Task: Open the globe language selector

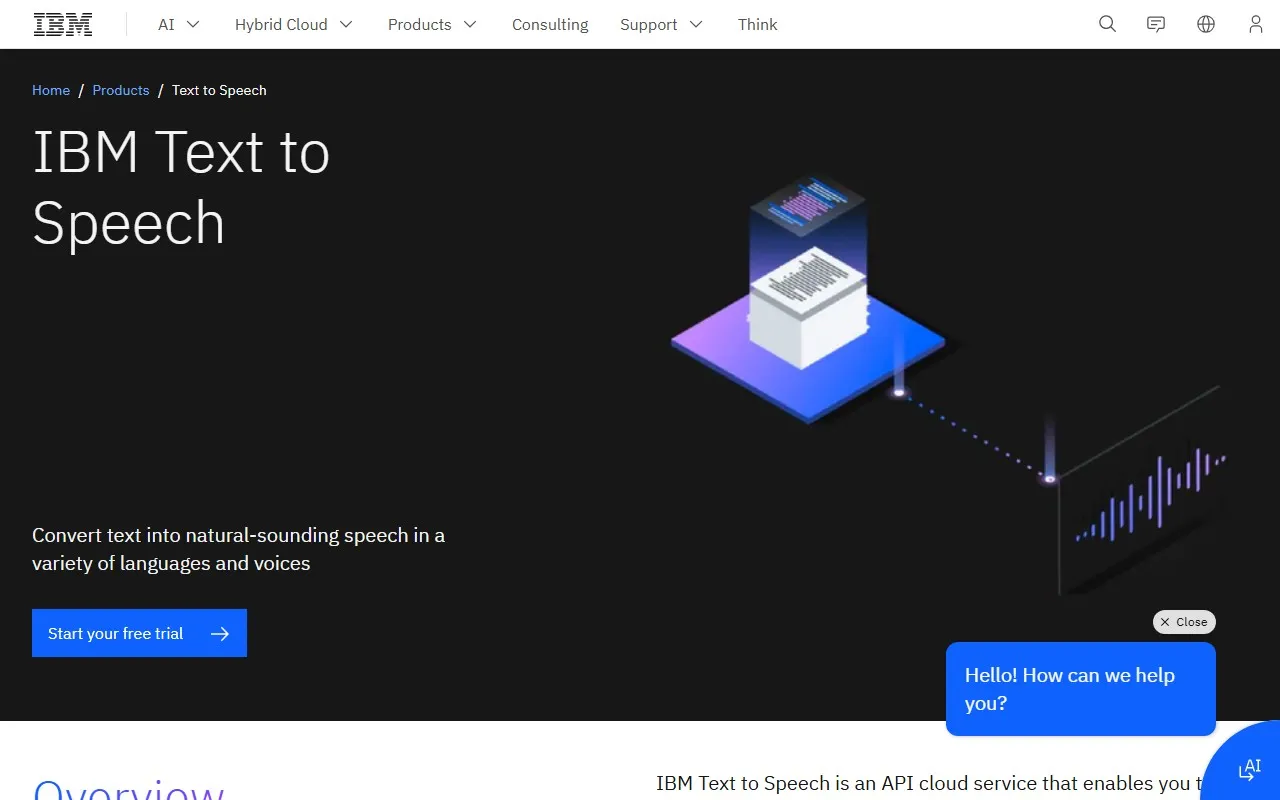Action: [x=1206, y=24]
